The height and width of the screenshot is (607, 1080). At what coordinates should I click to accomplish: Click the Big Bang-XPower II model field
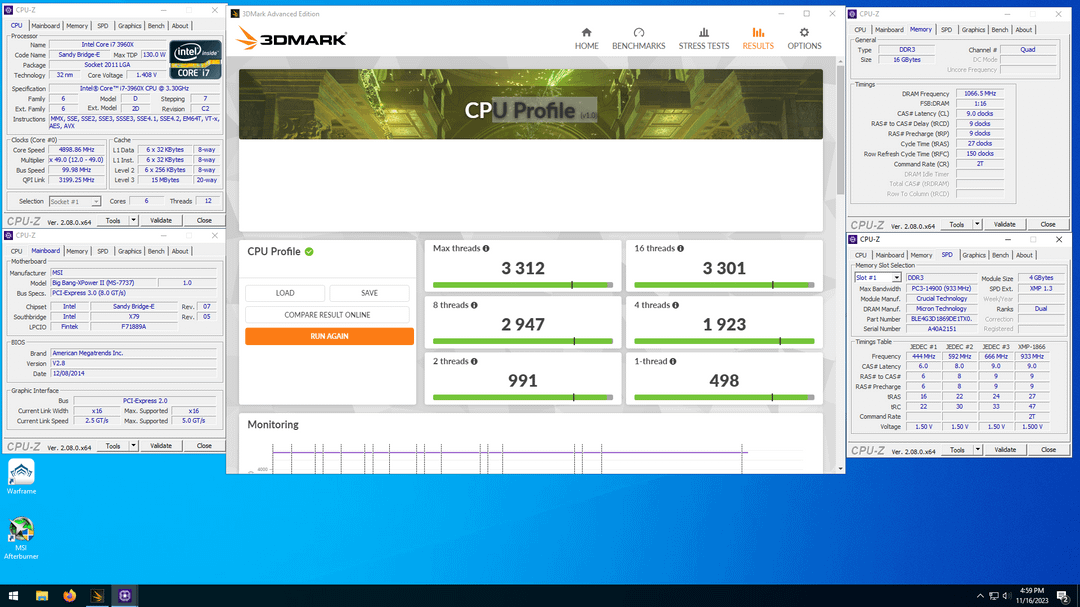(103, 282)
